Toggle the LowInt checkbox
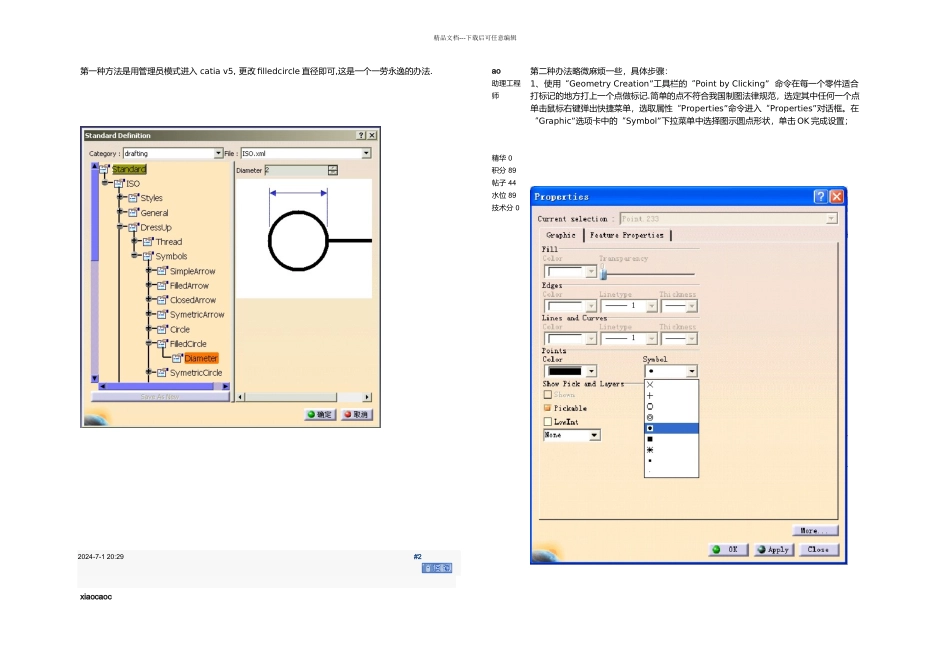The width and height of the screenshot is (950, 672). coord(548,421)
